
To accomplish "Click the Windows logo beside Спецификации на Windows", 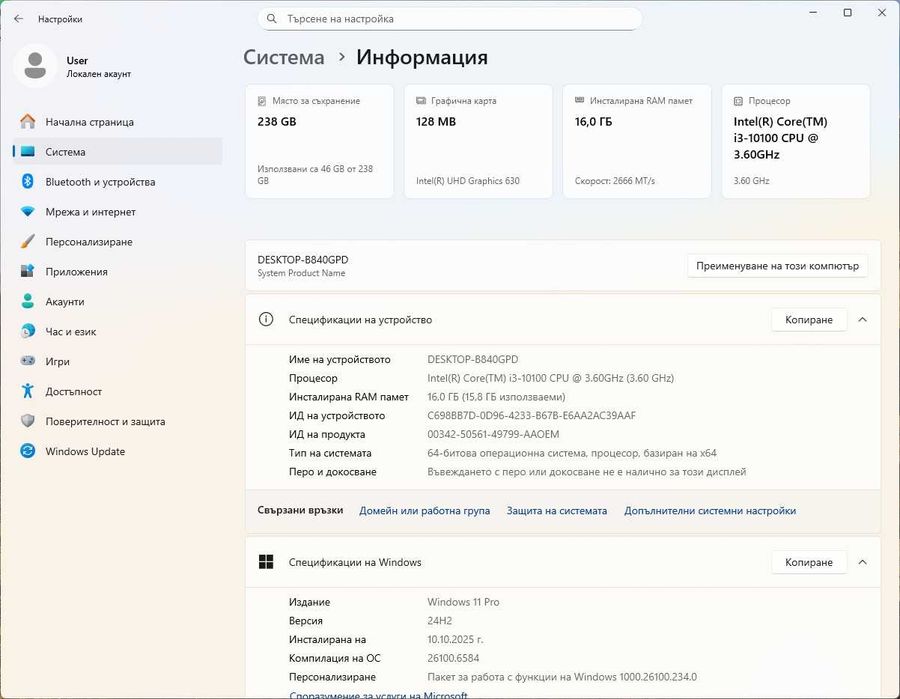I will point(266,562).
